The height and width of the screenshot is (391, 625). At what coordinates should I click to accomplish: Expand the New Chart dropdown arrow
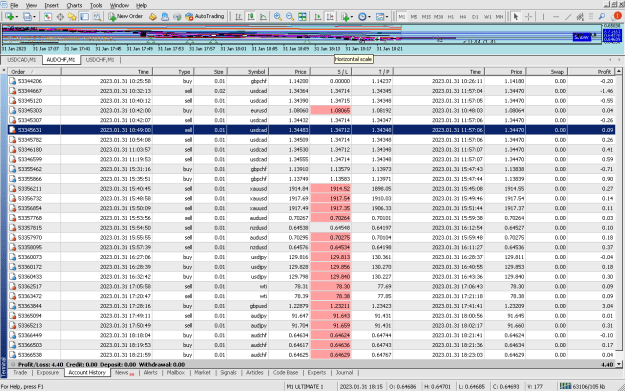click(x=16, y=17)
